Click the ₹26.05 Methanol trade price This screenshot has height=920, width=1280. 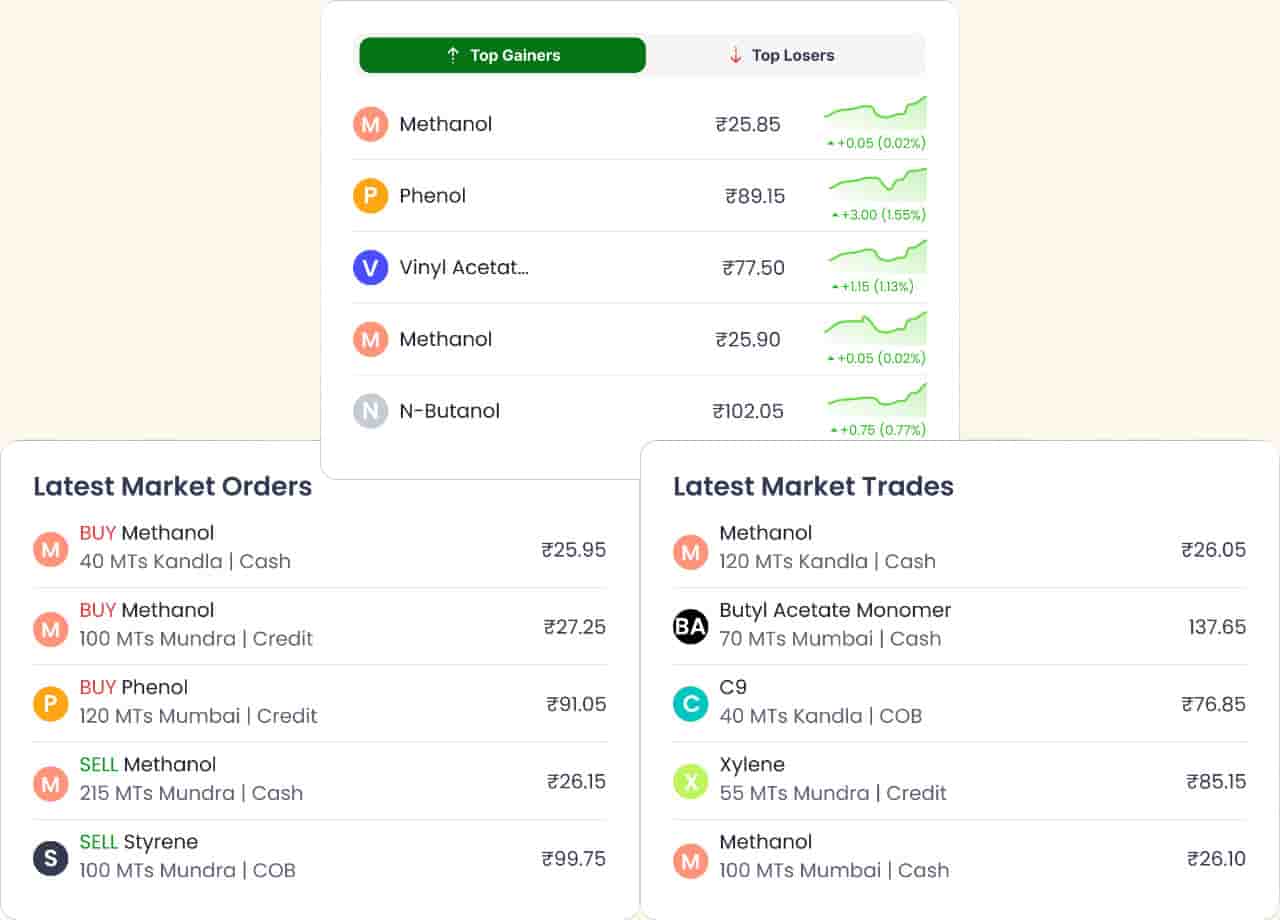1214,549
